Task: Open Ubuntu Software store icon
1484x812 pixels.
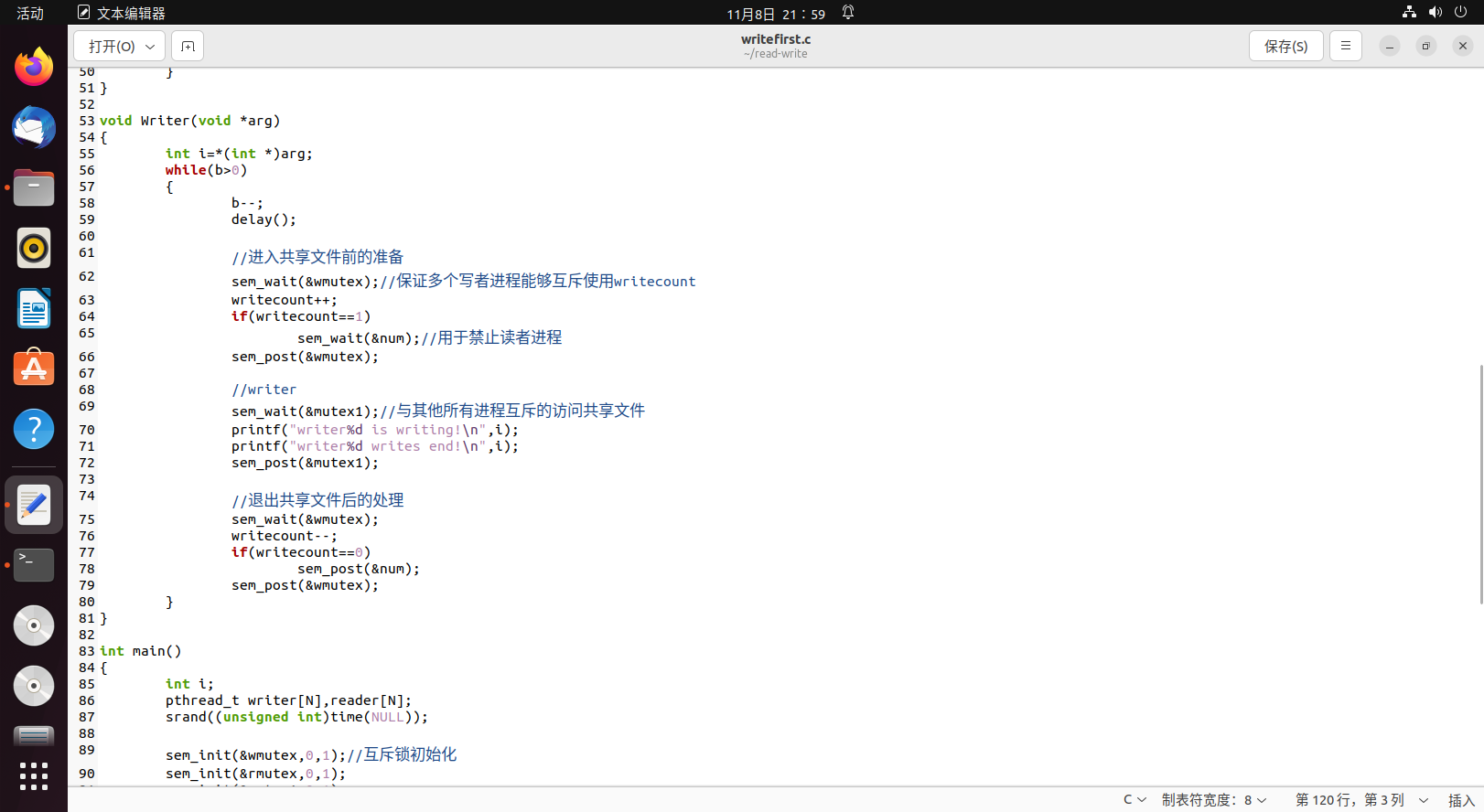Action: click(x=34, y=369)
